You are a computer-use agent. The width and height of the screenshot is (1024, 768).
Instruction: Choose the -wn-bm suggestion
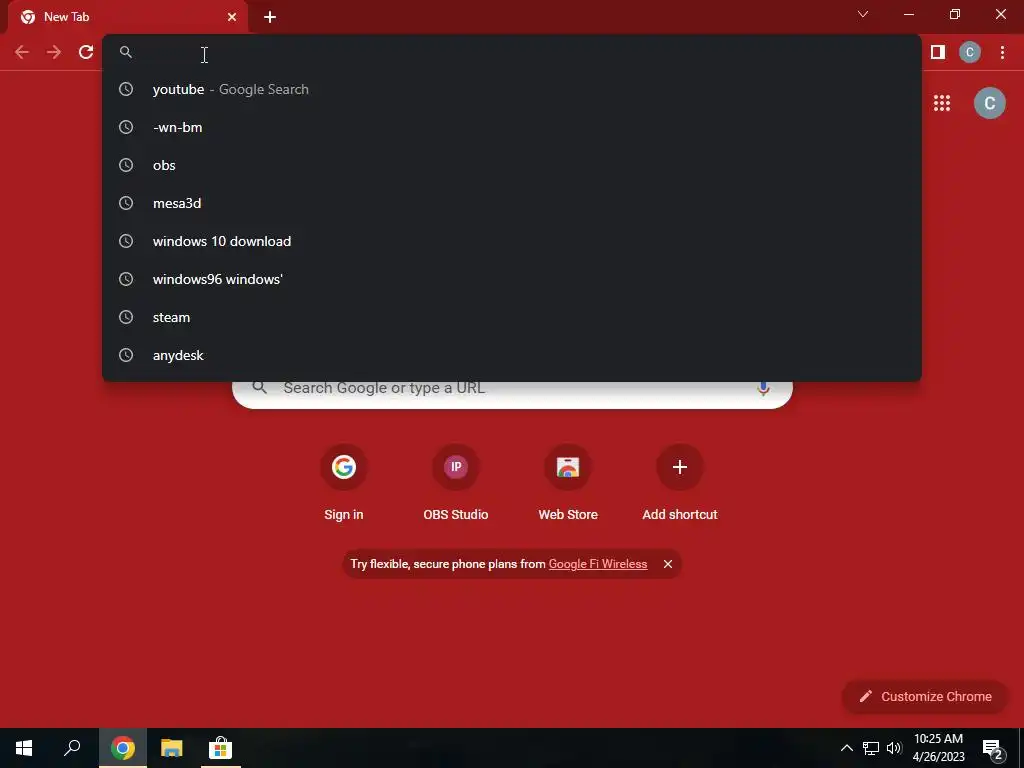(x=512, y=127)
